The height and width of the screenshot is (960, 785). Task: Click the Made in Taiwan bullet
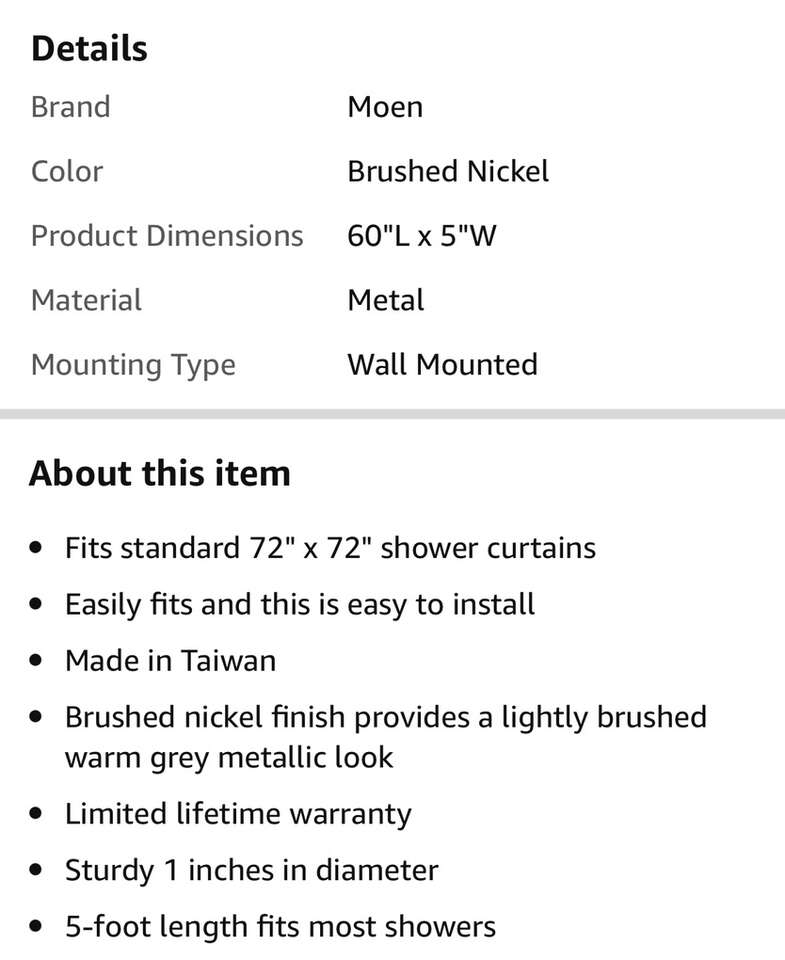point(170,661)
